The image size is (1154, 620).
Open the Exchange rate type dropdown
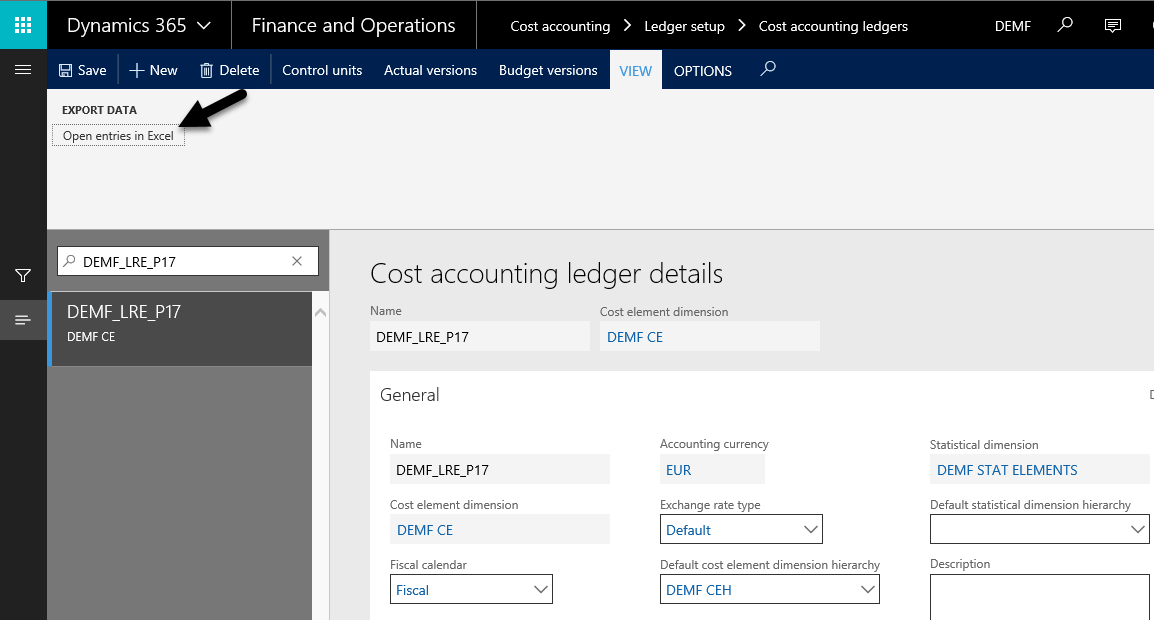click(808, 529)
